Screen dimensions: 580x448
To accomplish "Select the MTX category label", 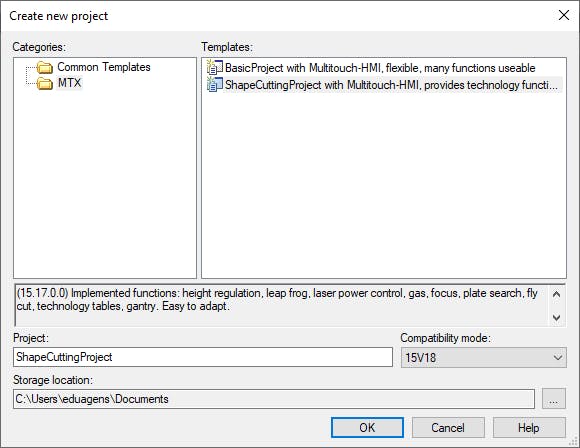I will click(69, 83).
